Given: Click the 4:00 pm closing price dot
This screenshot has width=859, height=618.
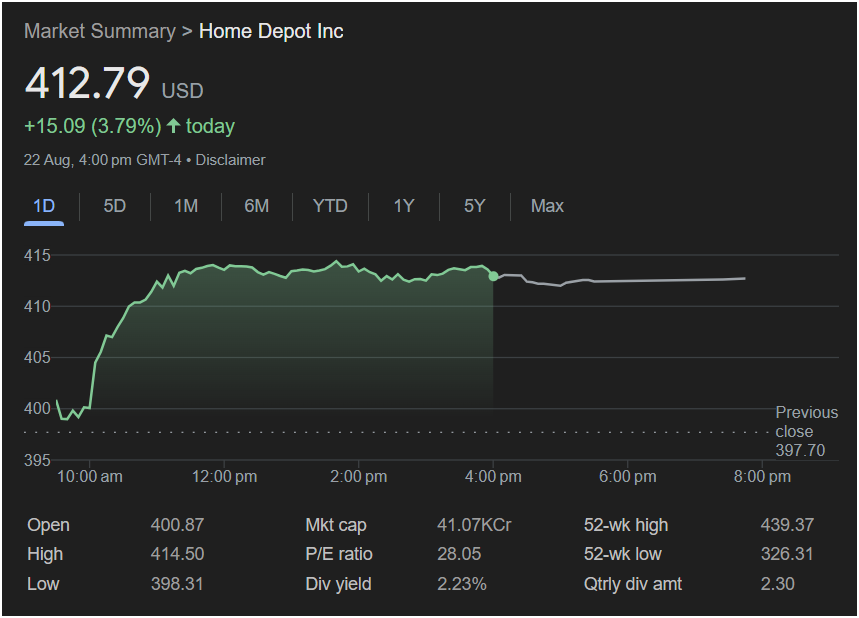Looking at the screenshot, I should click(493, 275).
